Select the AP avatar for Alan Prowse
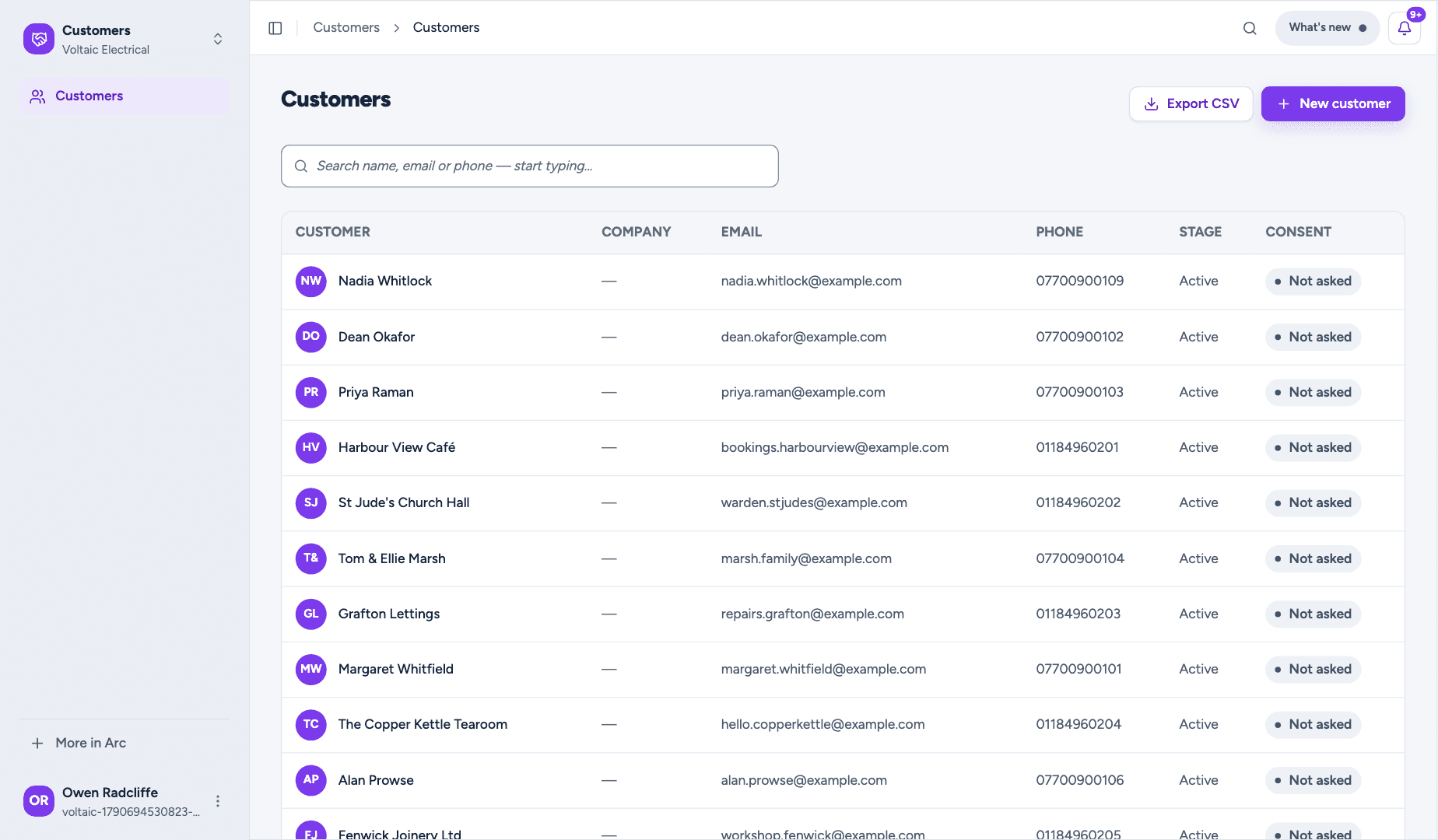 point(311,780)
